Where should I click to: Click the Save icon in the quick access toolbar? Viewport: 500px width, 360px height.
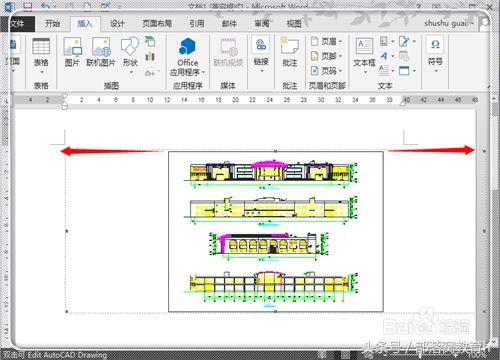(27, 6)
